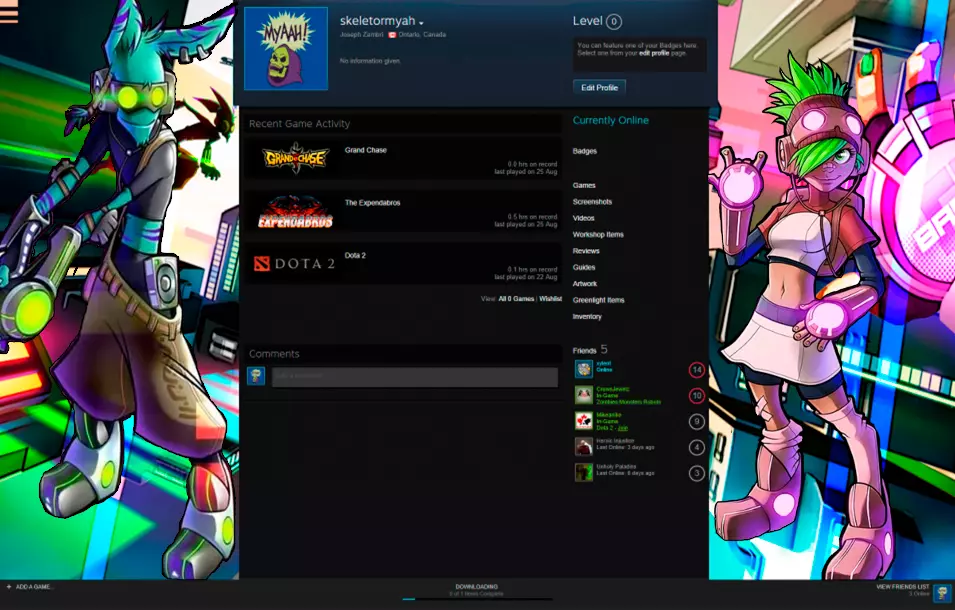Open the Guides section
Screen dimensions: 955x610
click(584, 267)
